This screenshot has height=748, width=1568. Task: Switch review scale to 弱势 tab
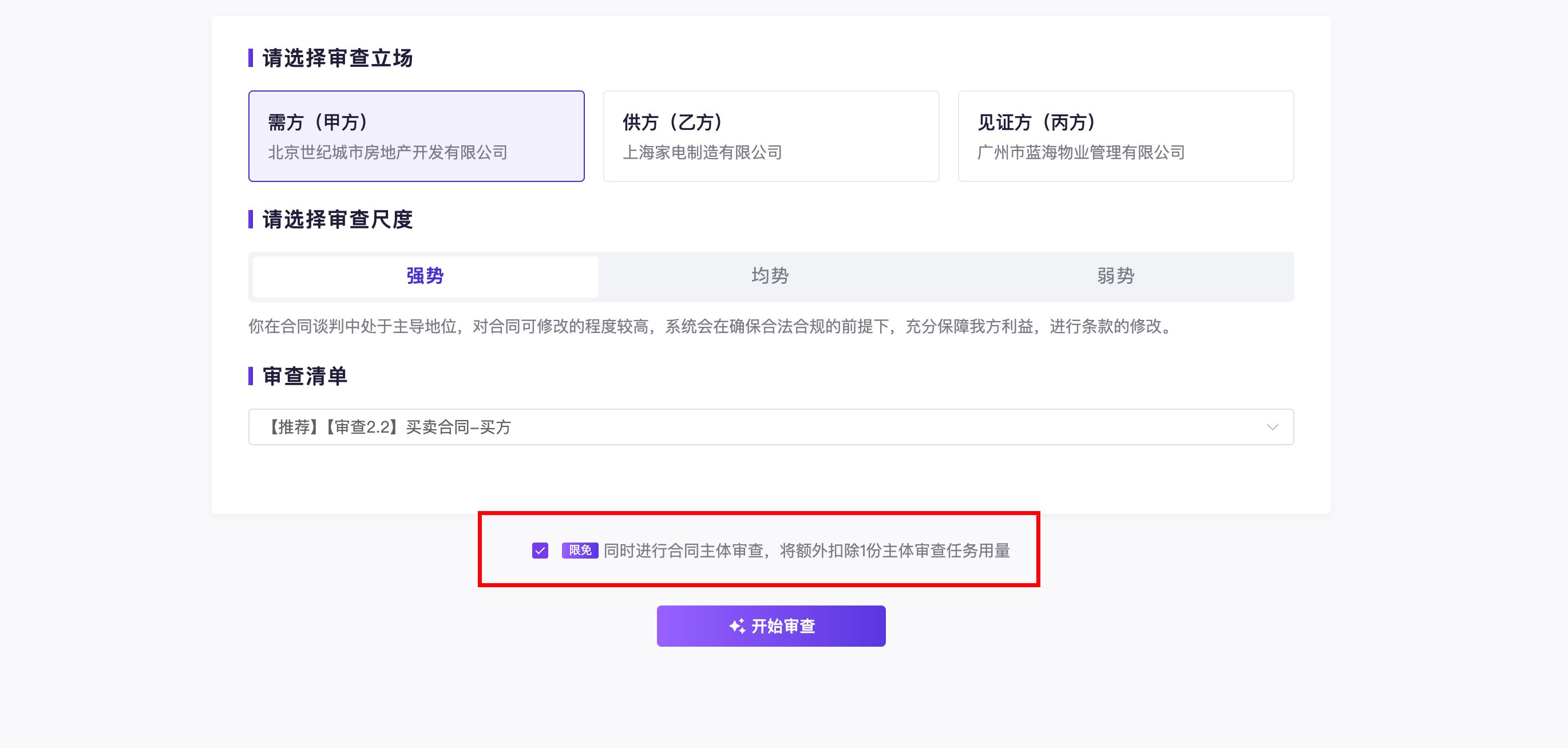pos(1115,276)
